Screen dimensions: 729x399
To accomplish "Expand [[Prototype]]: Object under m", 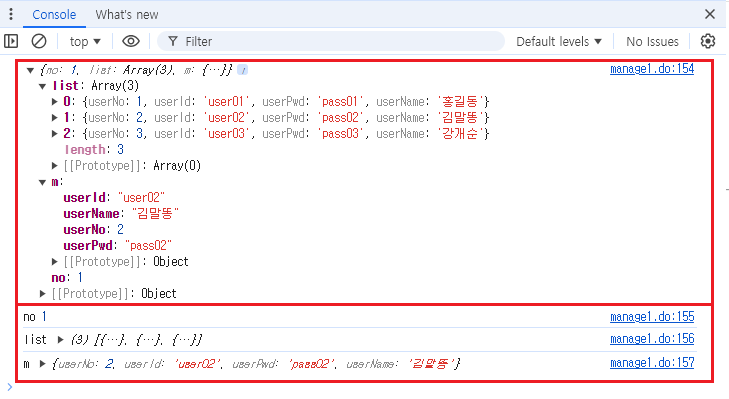I will (54, 262).
